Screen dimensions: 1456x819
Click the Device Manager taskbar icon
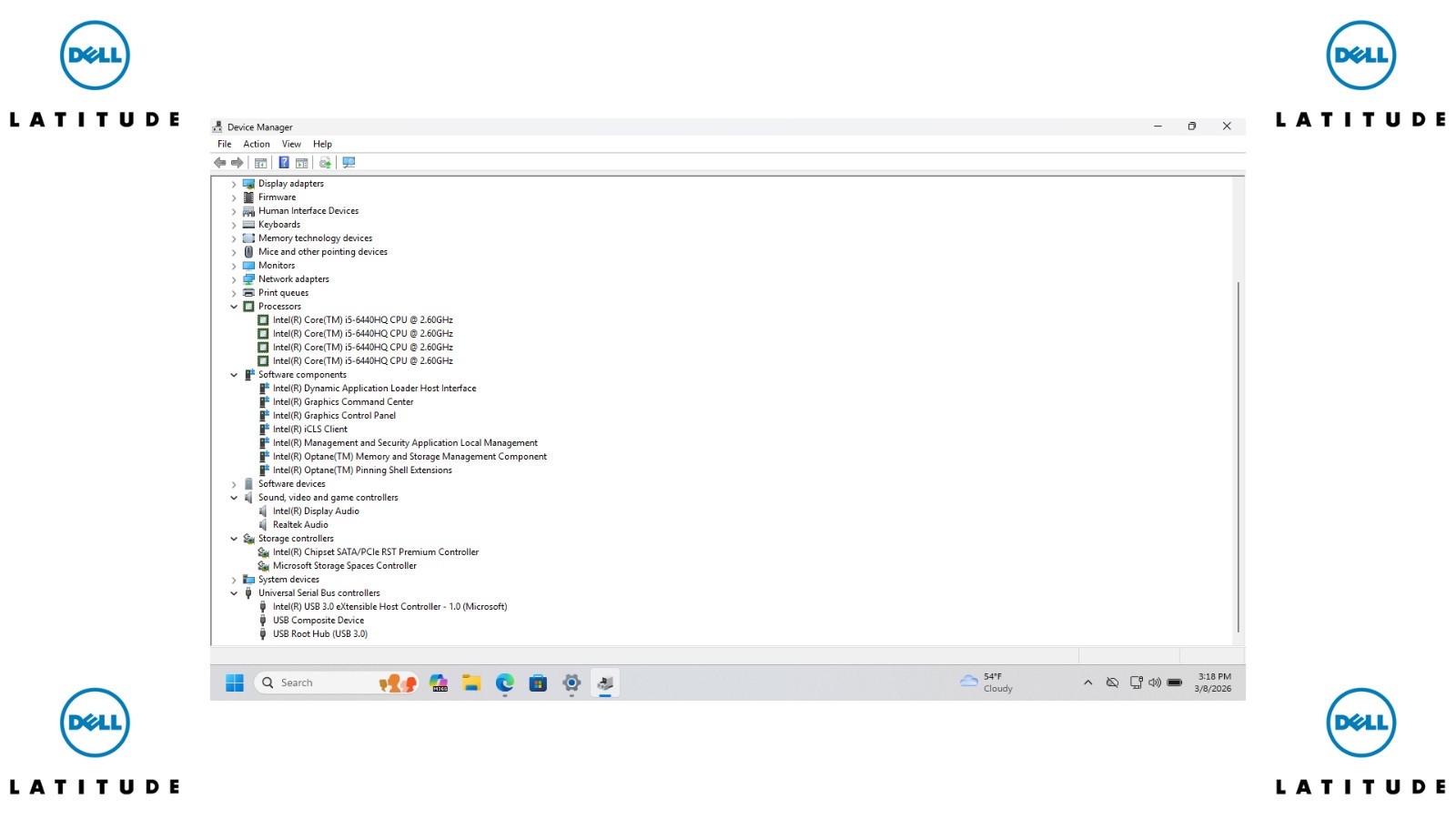pyautogui.click(x=605, y=682)
